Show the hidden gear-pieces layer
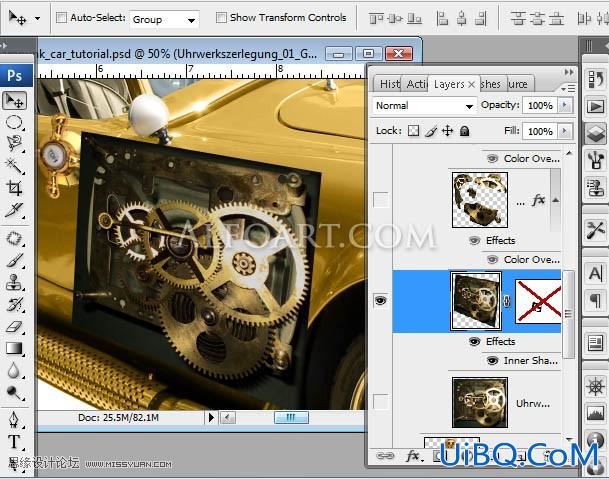The width and height of the screenshot is (609, 479). (381, 200)
